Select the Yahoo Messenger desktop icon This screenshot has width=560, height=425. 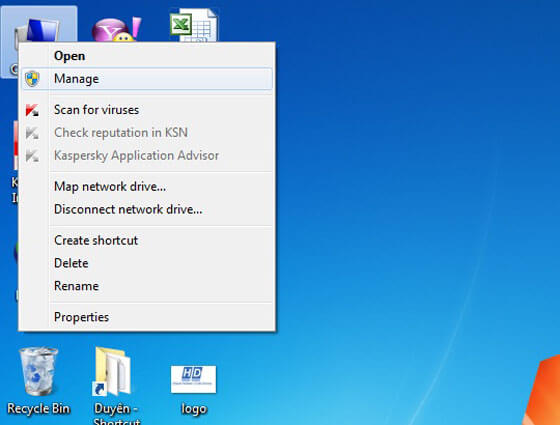click(x=116, y=29)
